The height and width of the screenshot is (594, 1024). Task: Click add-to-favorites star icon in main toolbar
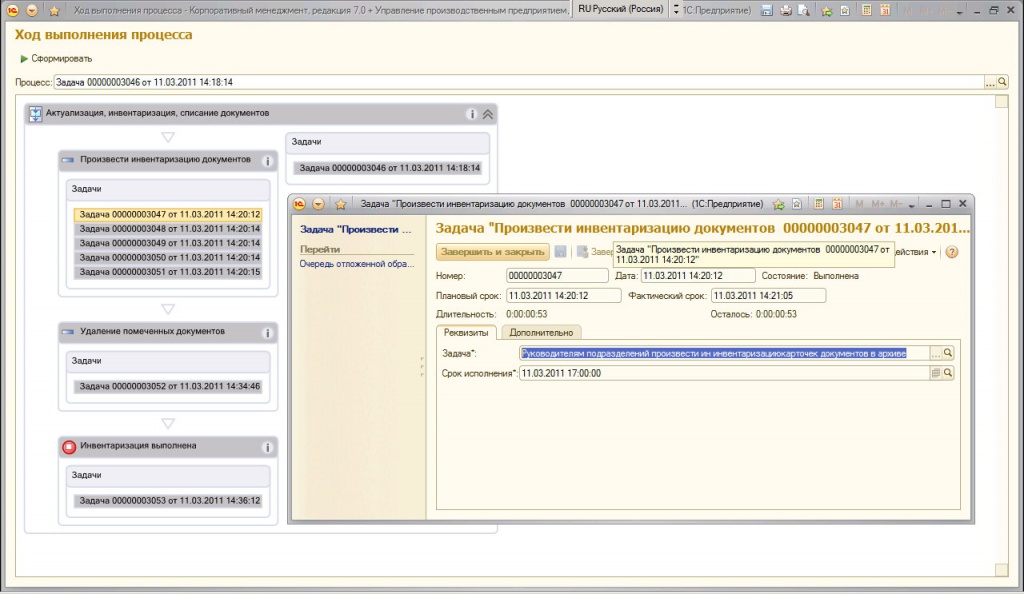827,10
